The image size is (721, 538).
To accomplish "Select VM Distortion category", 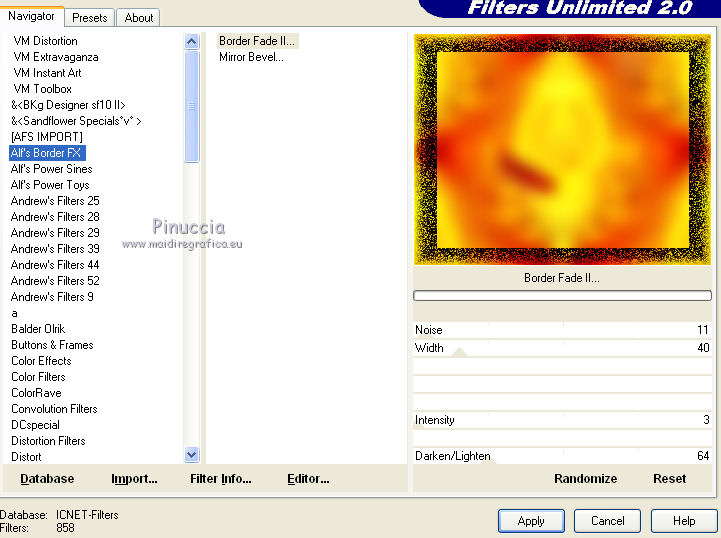I will point(46,41).
